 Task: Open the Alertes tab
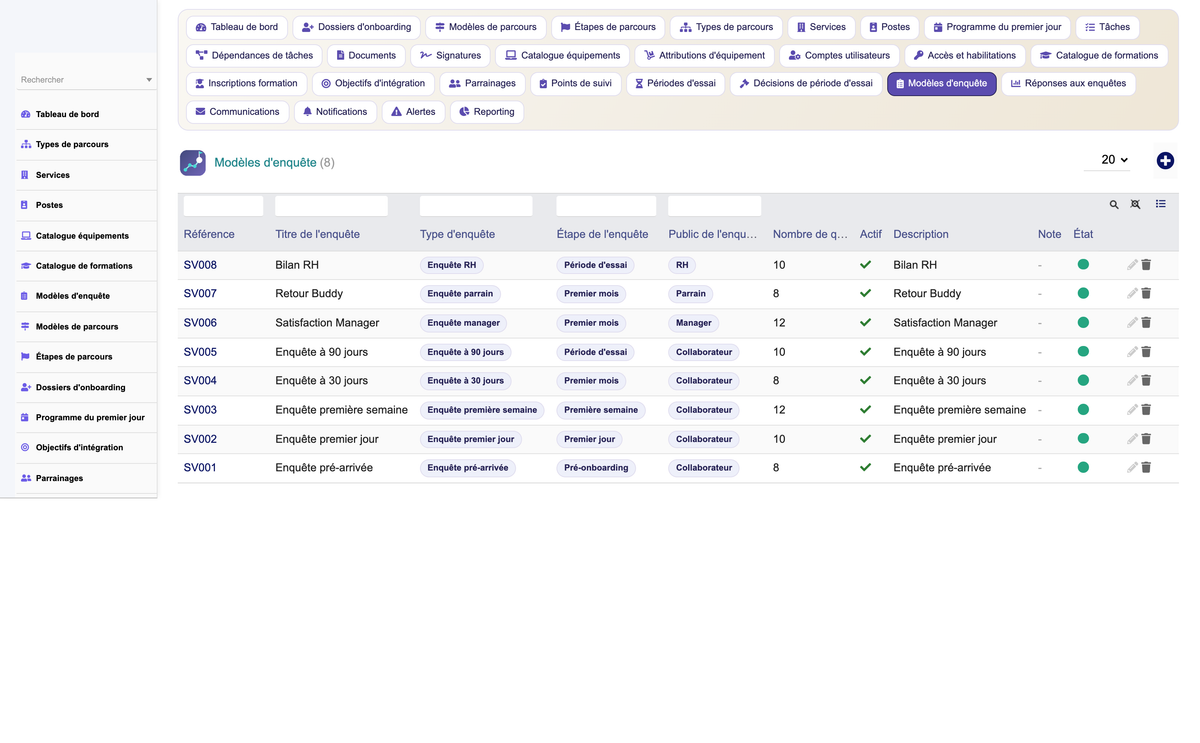(x=413, y=112)
